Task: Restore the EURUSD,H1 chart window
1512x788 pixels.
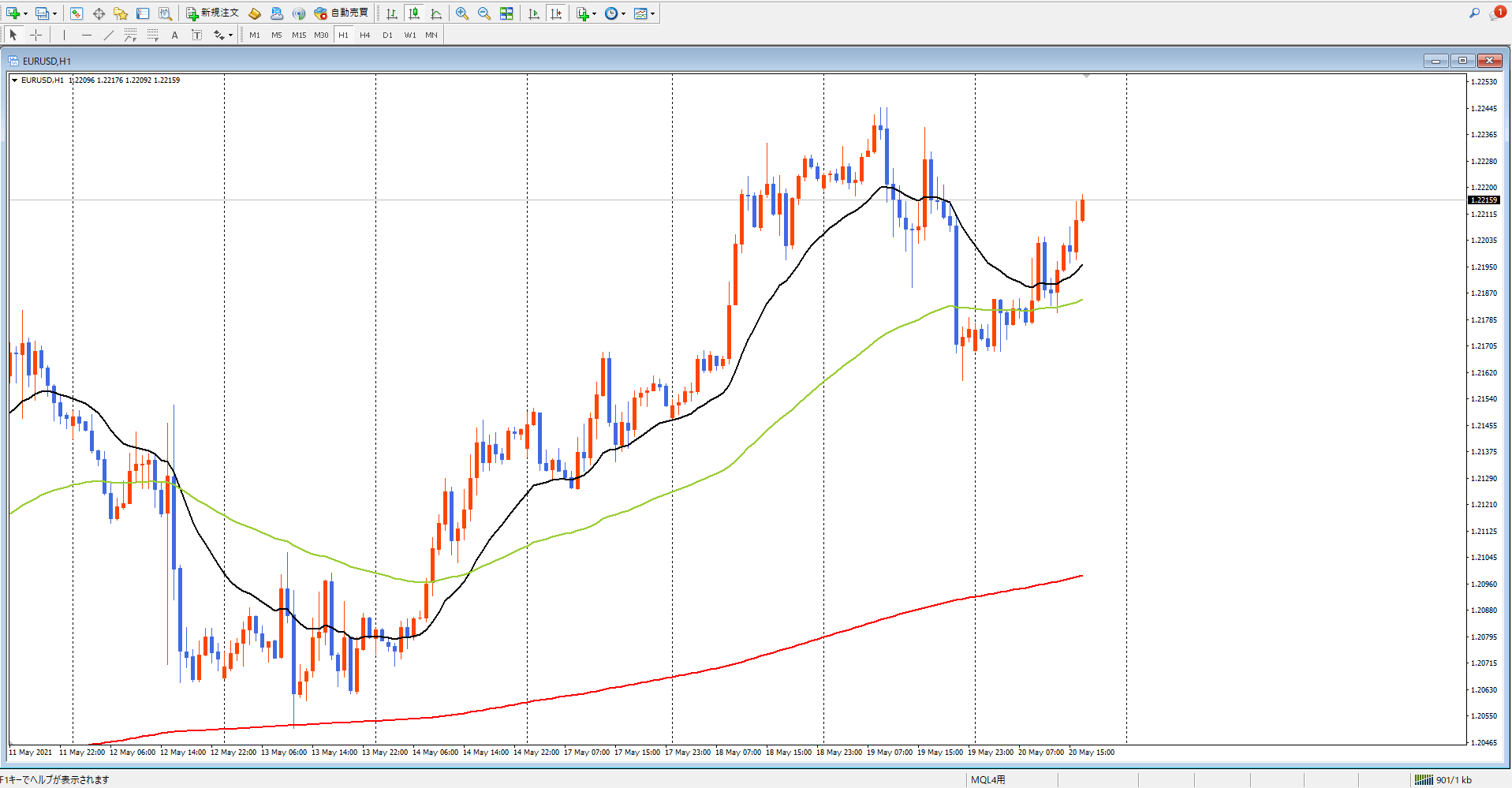Action: pyautogui.click(x=1462, y=61)
